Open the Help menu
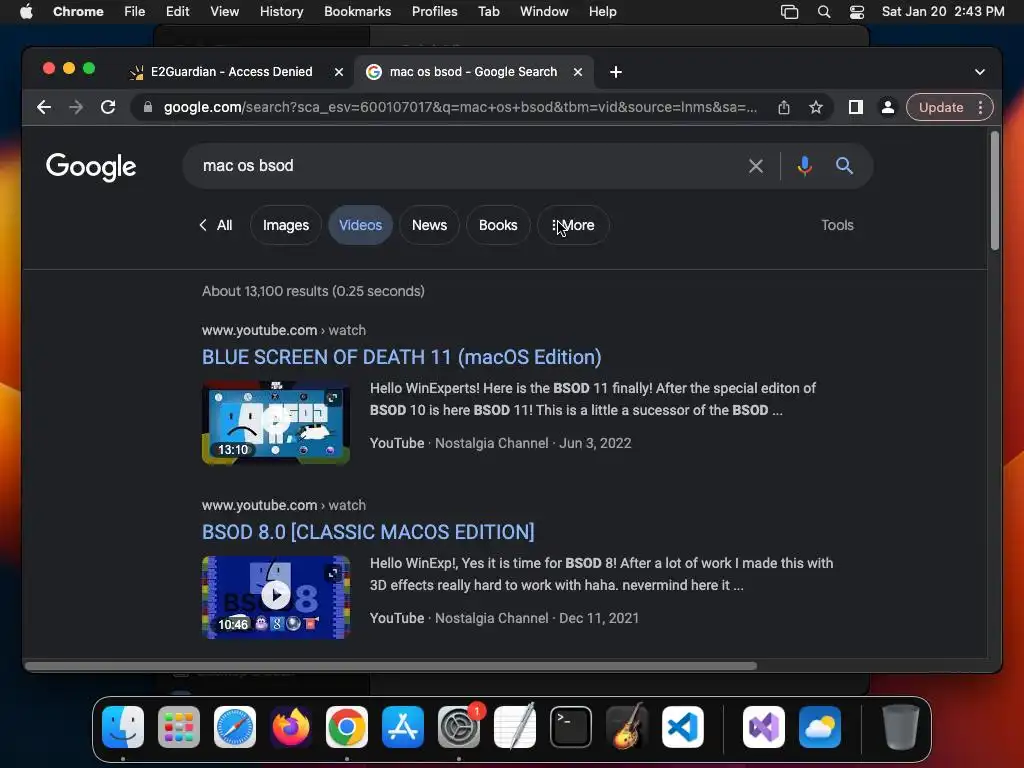 (602, 12)
